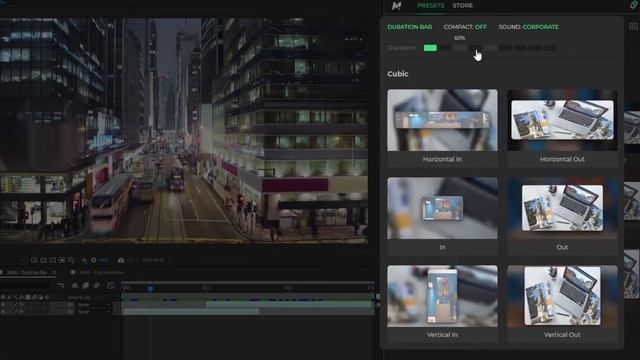Image resolution: width=640 pixels, height=360 pixels.
Task: Click the blue exposure value in viewer toolbar
Action: [103, 260]
